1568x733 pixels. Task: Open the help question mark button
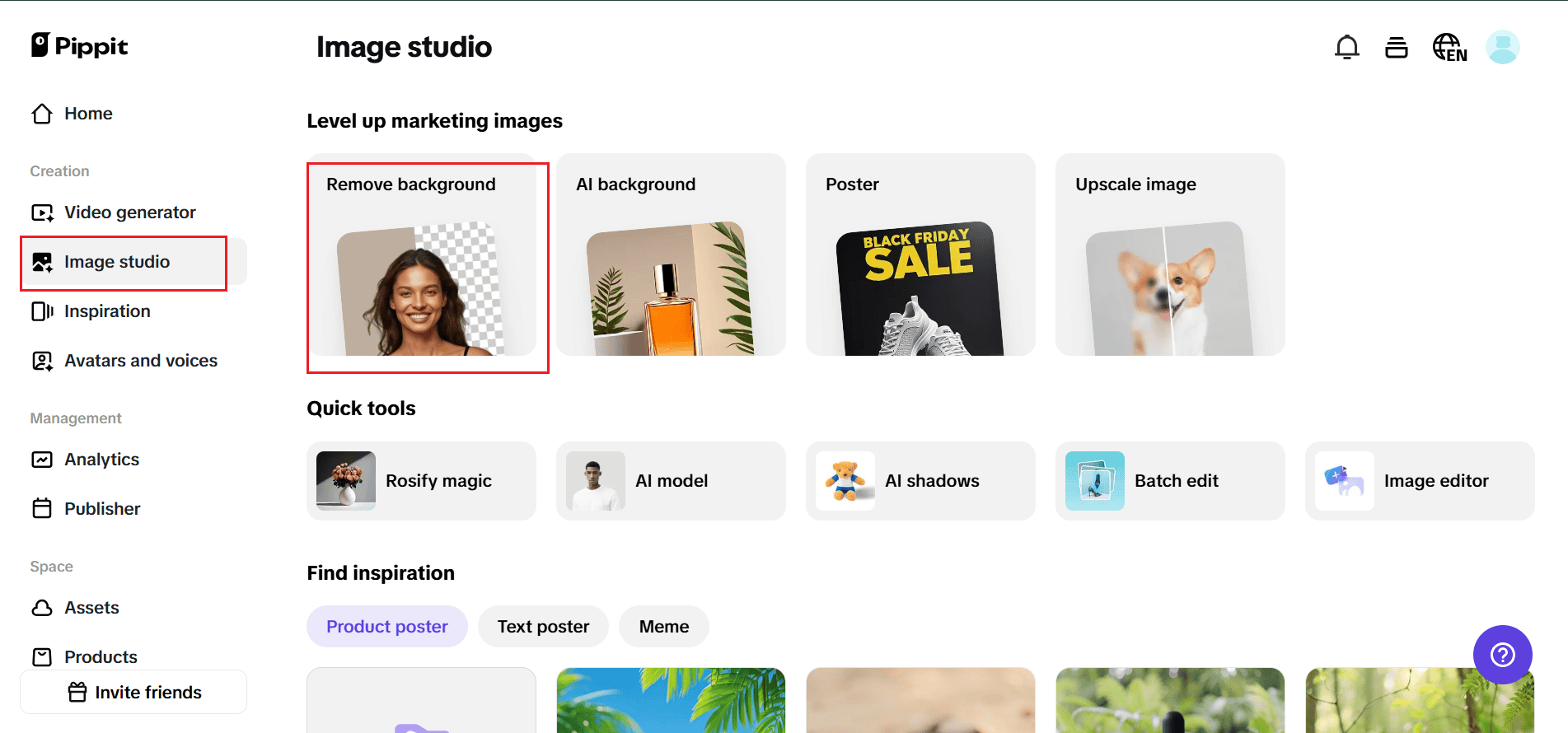click(1503, 655)
